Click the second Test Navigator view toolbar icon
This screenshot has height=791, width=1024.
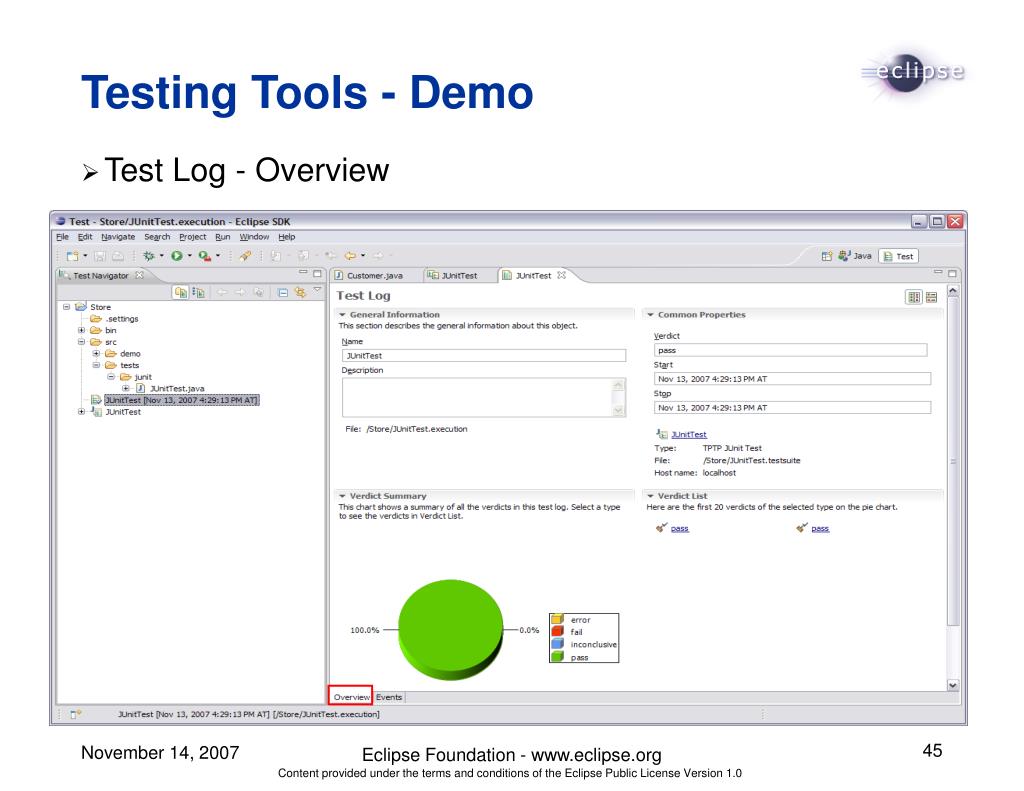pos(199,292)
